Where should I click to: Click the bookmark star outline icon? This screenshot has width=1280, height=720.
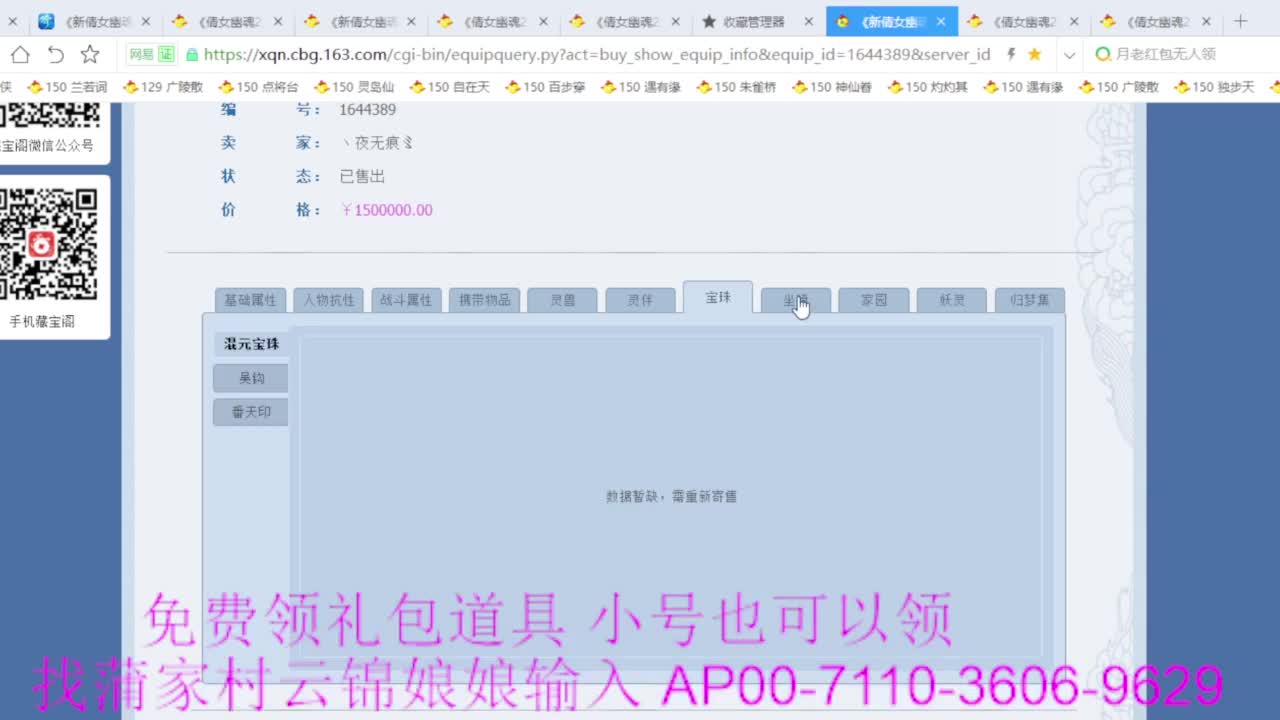tap(90, 55)
